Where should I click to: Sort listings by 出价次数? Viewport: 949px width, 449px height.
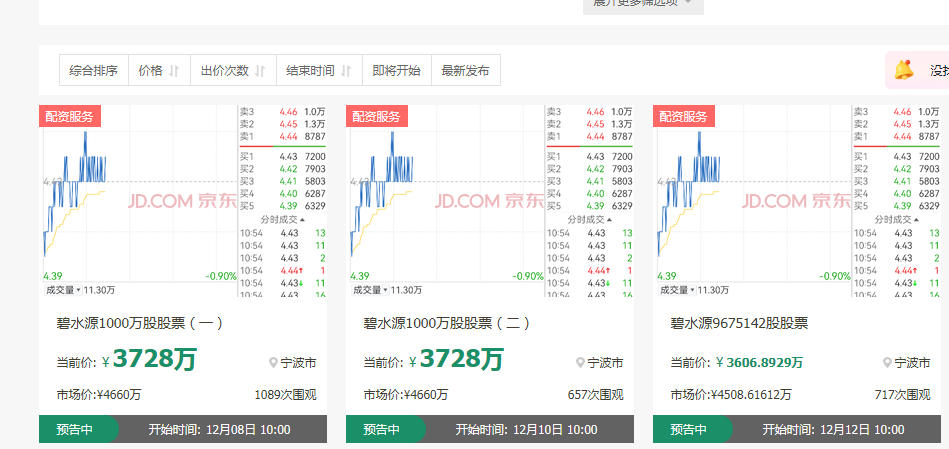[x=233, y=70]
